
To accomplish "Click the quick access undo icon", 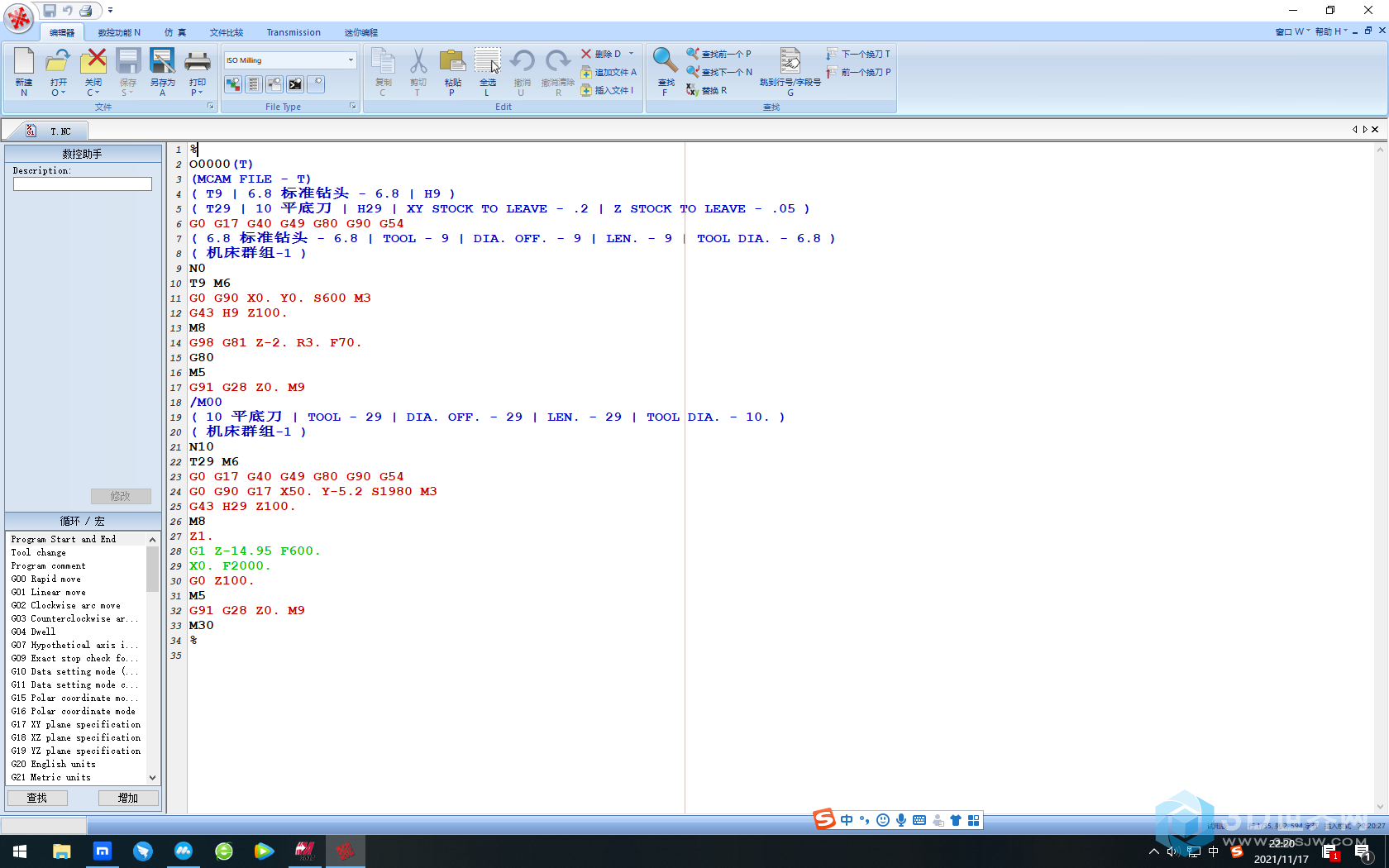I will [67, 11].
